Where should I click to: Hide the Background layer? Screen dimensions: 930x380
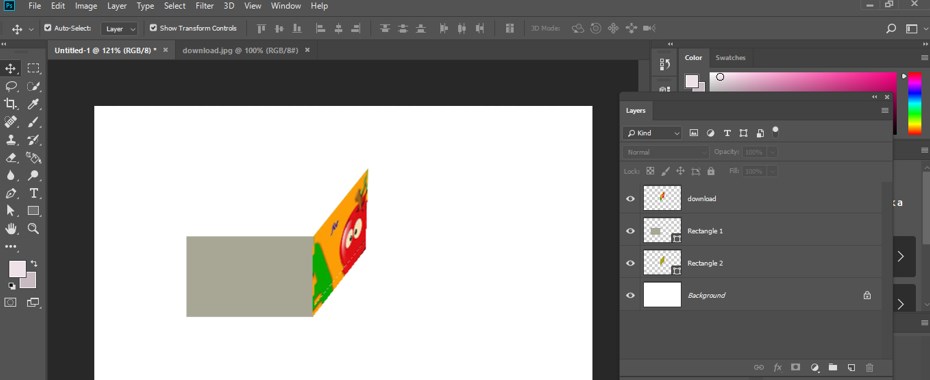pos(630,295)
